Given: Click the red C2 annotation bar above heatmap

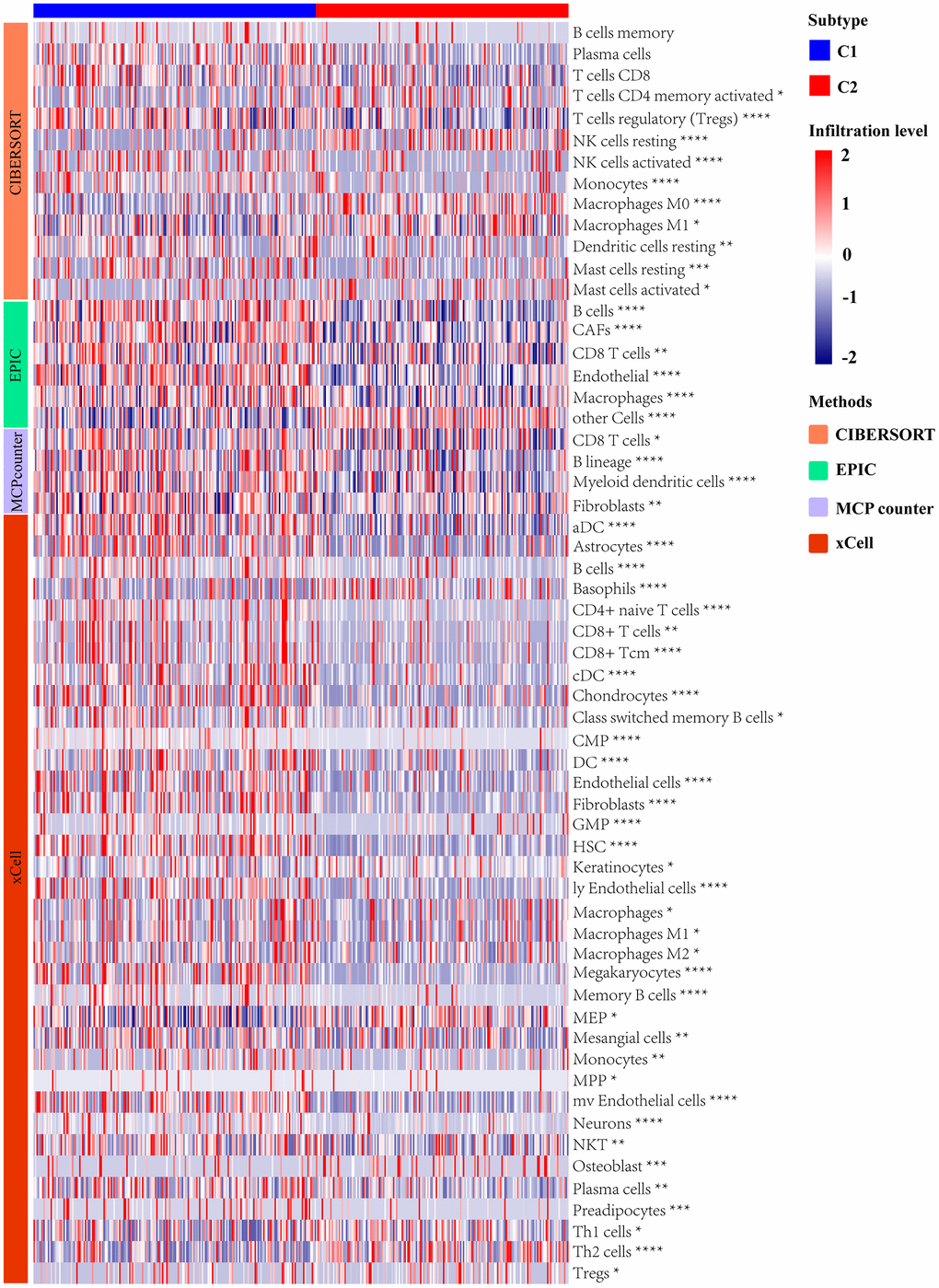Looking at the screenshot, I should click(442, 10).
